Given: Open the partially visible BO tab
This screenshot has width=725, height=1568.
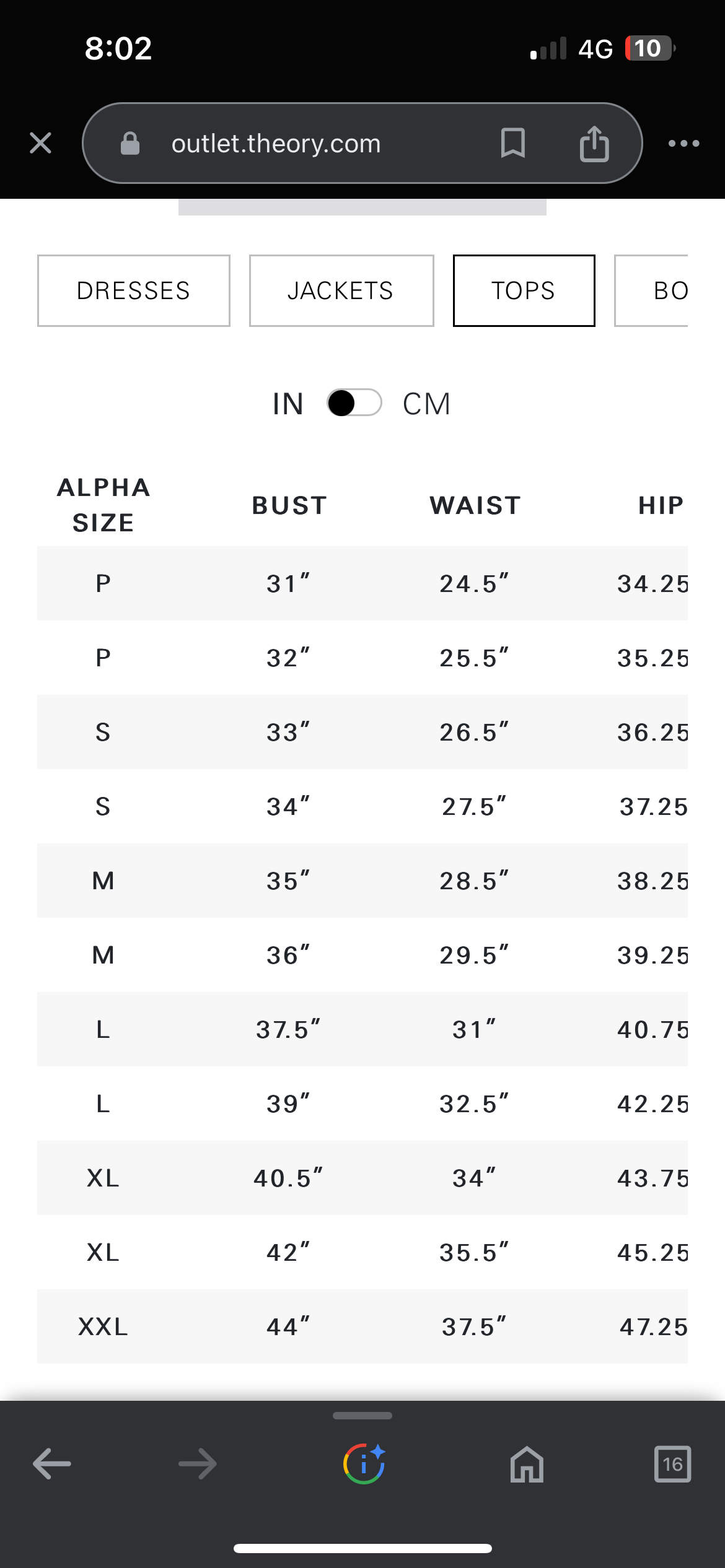Looking at the screenshot, I should 657,290.
